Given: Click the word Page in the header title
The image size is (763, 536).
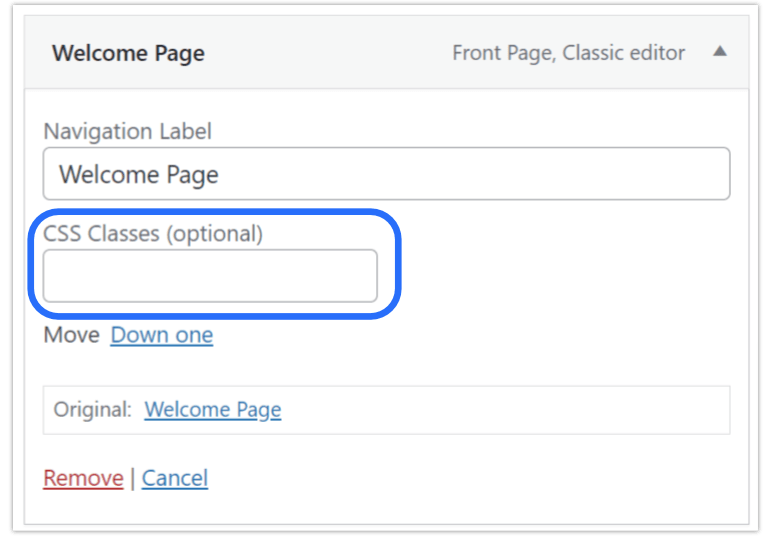Looking at the screenshot, I should coord(180,54).
